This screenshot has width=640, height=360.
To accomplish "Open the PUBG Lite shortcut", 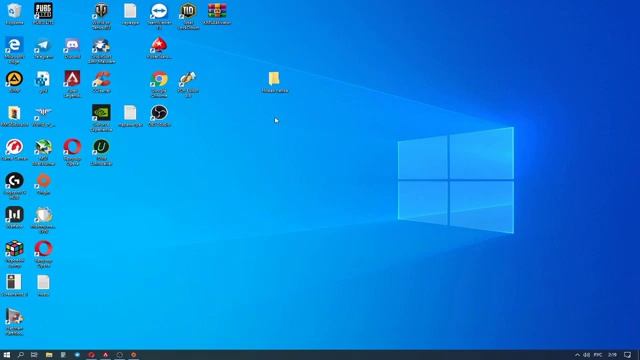I will click(43, 11).
